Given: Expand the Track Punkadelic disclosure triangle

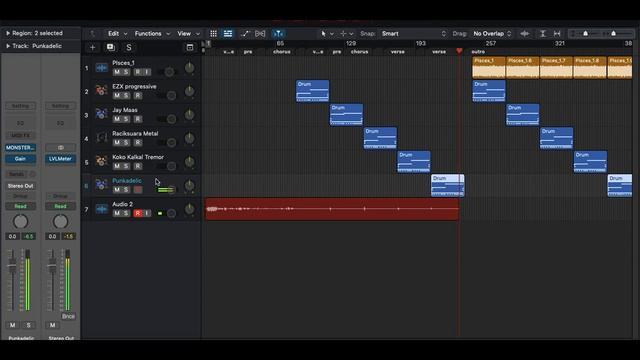Looking at the screenshot, I should (x=8, y=46).
